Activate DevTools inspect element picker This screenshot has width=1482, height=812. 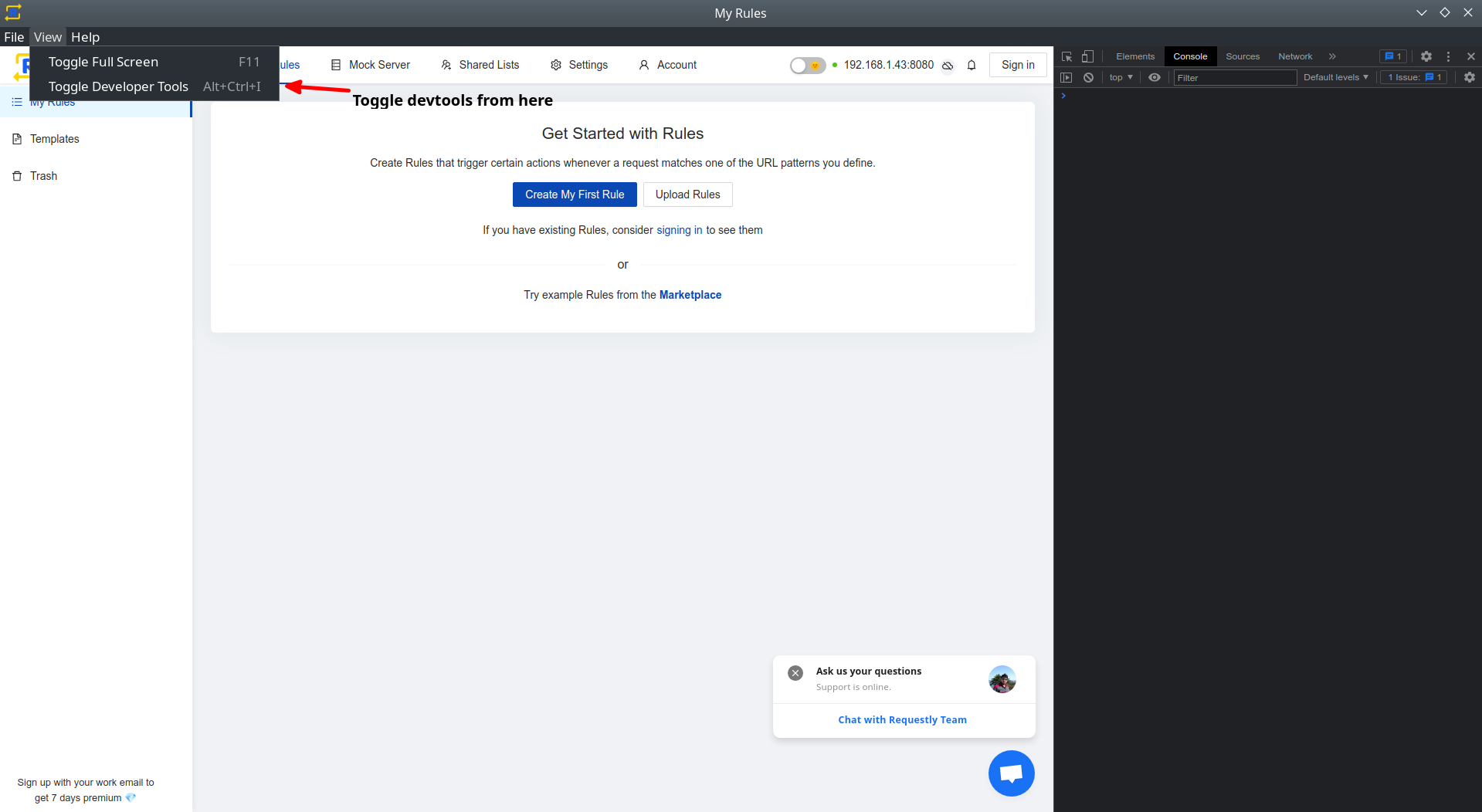click(1067, 56)
